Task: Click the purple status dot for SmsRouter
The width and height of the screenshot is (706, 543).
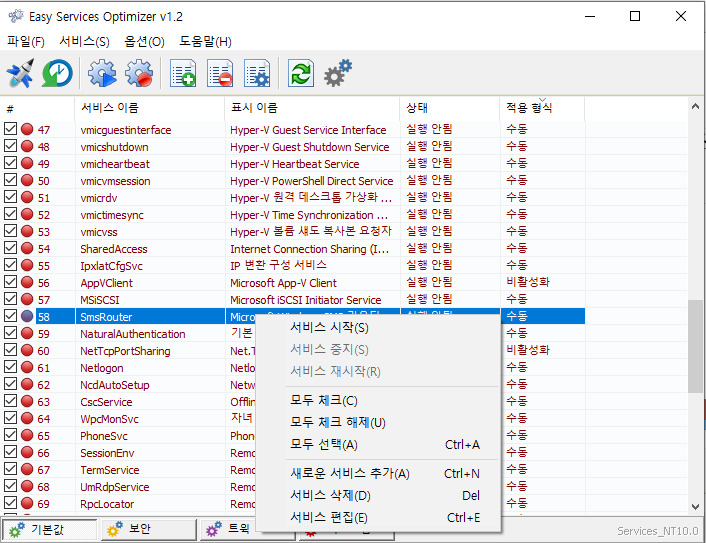Action: 27,316
